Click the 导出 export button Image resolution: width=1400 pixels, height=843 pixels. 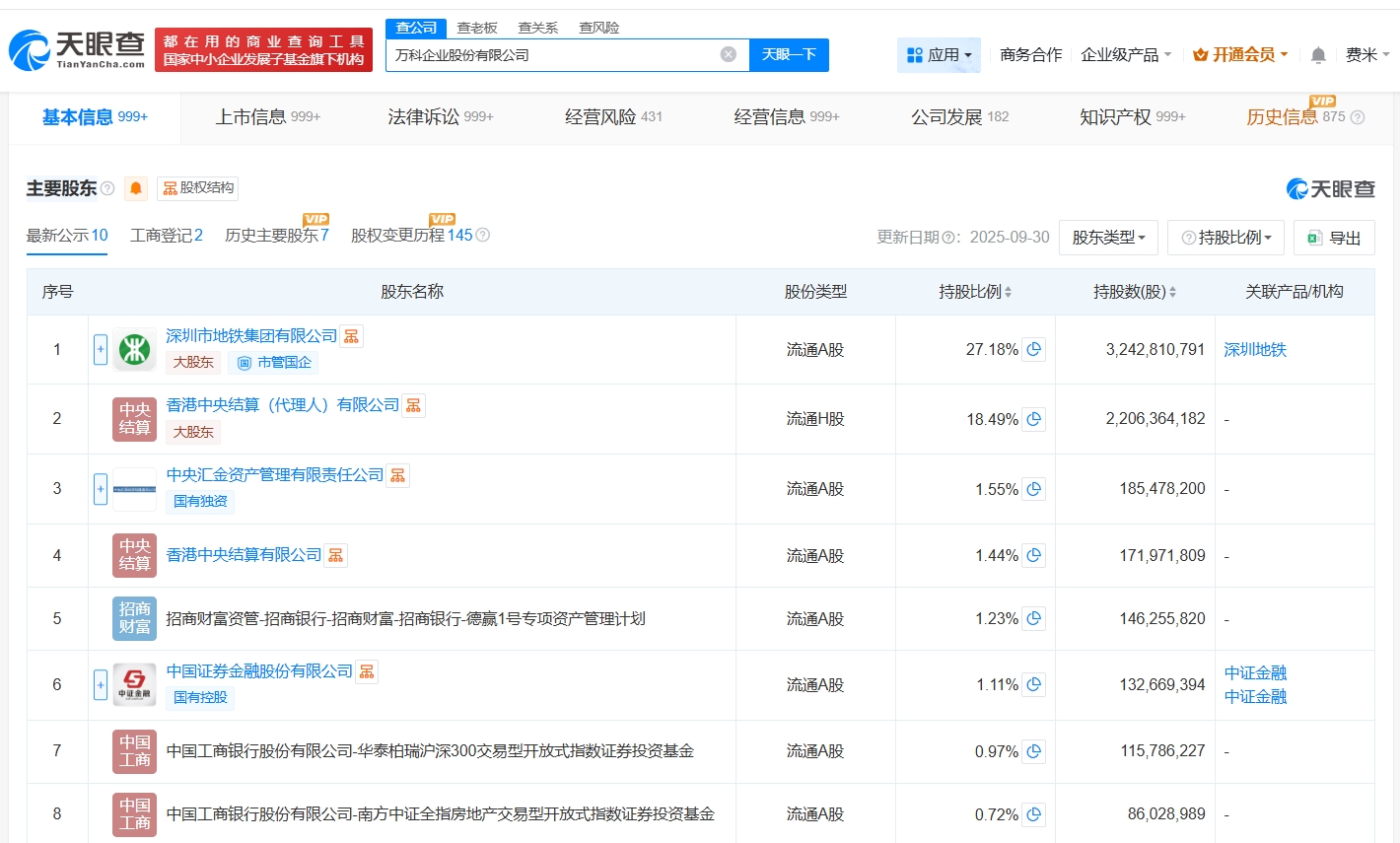click(1334, 238)
